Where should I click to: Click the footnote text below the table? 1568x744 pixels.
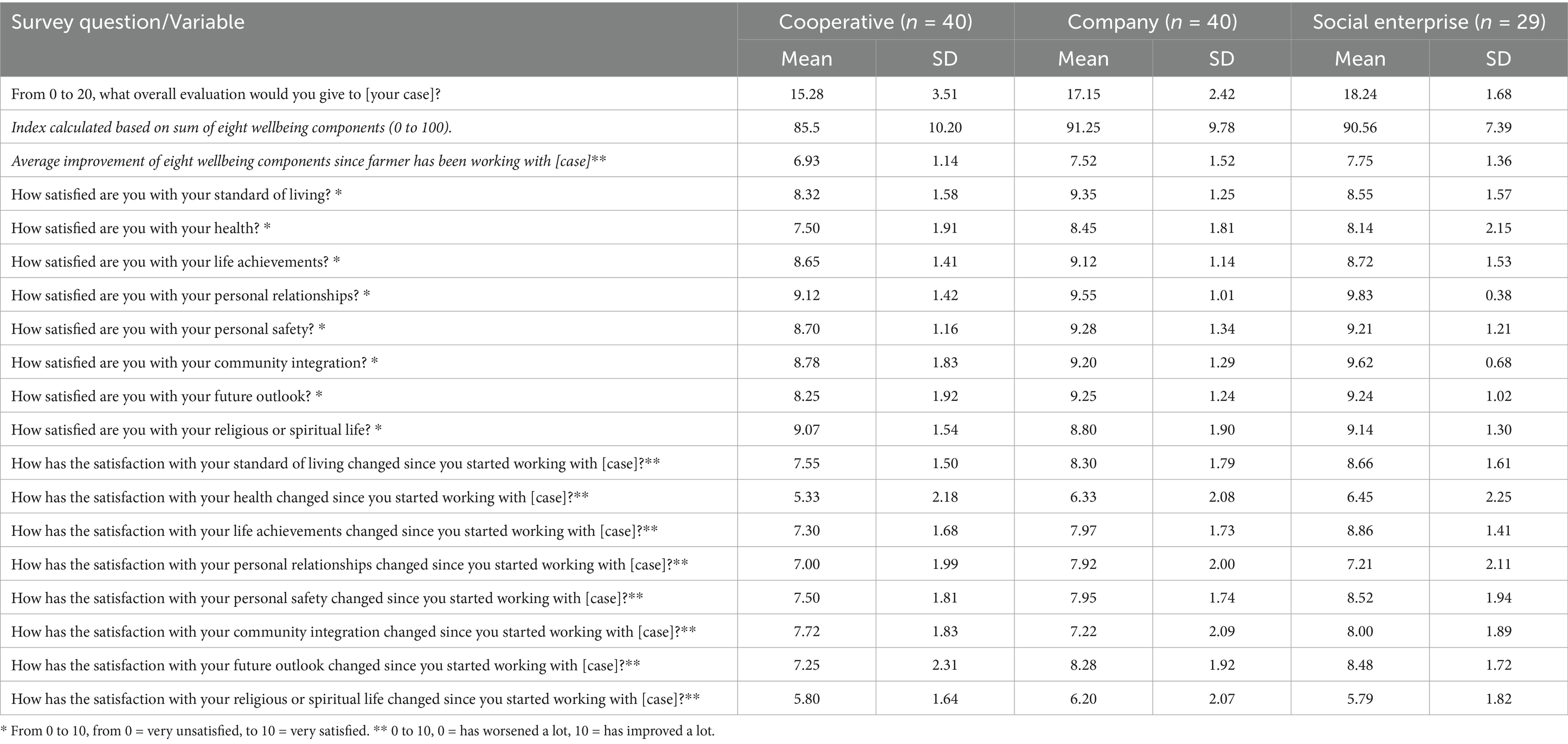(358, 730)
